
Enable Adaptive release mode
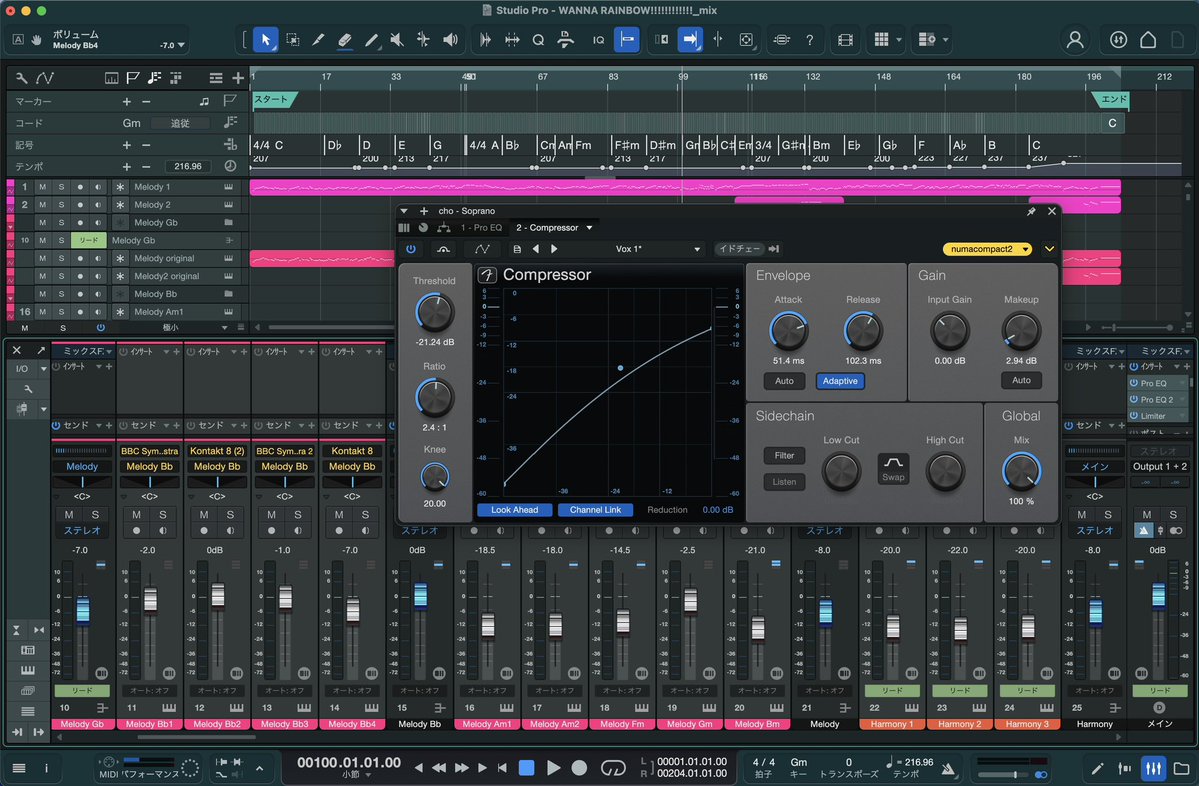(x=840, y=381)
